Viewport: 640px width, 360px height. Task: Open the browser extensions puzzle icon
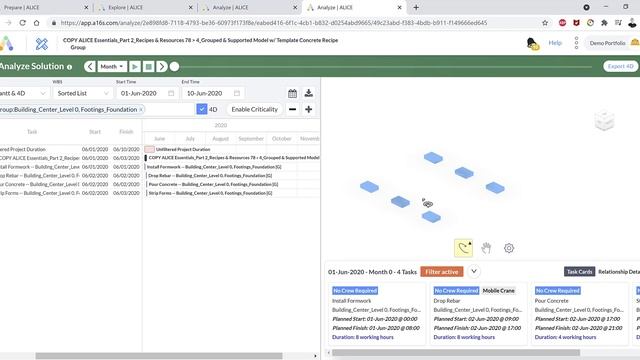pos(604,23)
